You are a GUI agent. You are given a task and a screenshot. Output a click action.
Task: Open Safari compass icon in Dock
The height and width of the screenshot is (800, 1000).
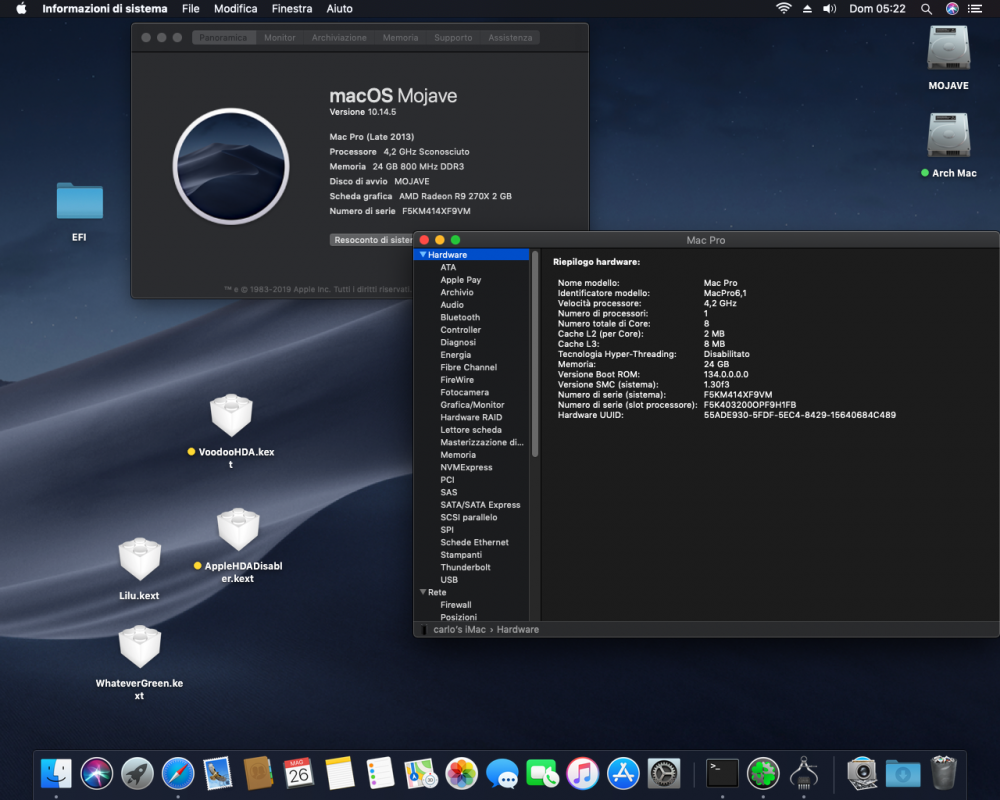[178, 773]
